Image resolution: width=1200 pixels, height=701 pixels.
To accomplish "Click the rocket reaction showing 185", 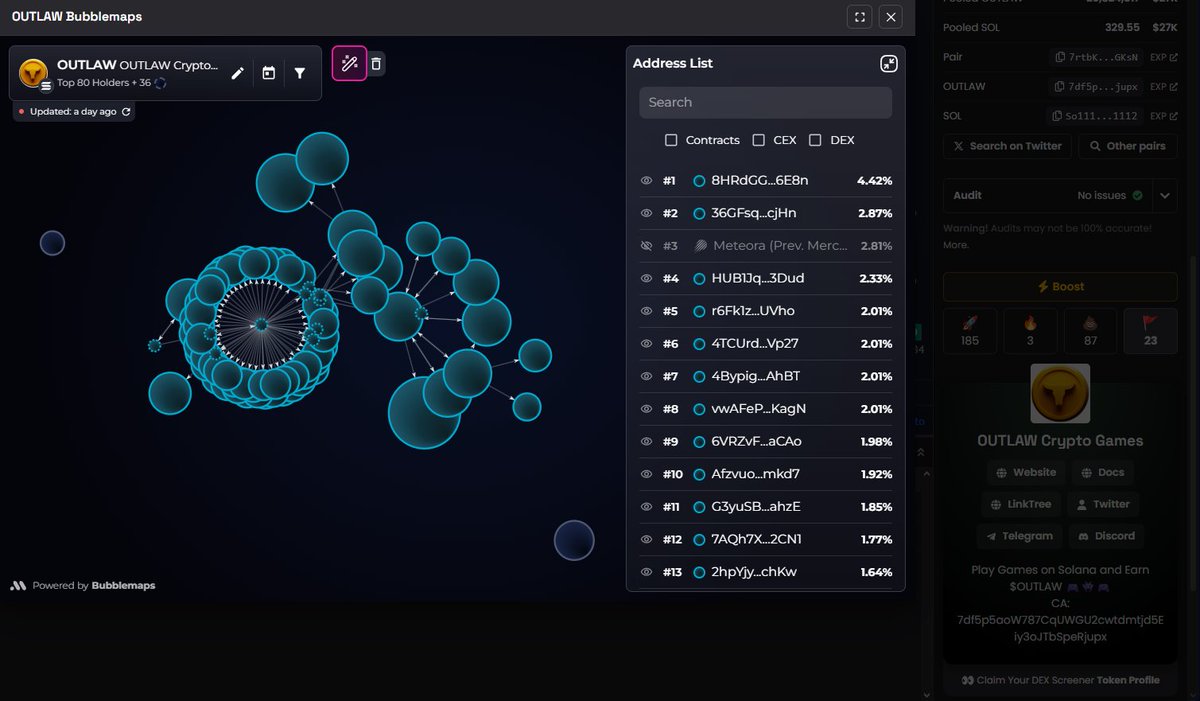I will point(969,333).
